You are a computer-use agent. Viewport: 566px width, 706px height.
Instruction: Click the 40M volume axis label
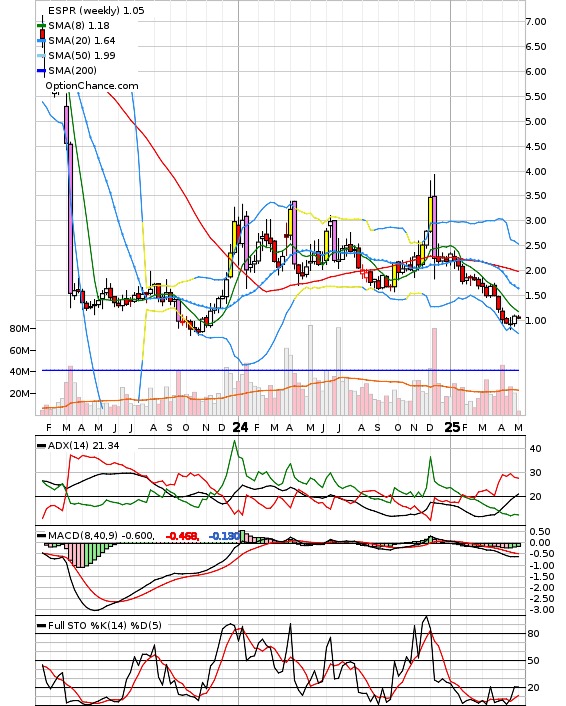(20, 371)
